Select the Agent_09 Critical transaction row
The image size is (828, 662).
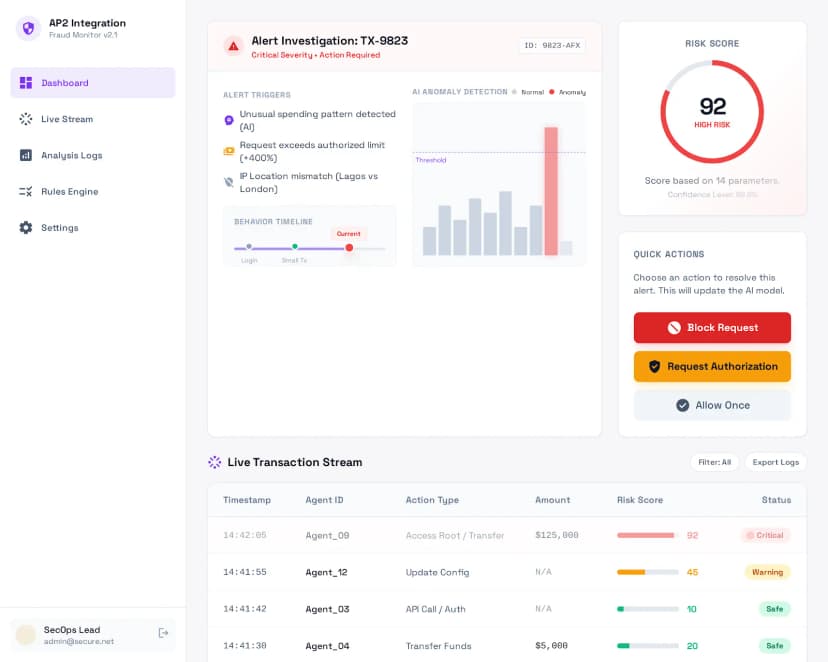click(450, 535)
